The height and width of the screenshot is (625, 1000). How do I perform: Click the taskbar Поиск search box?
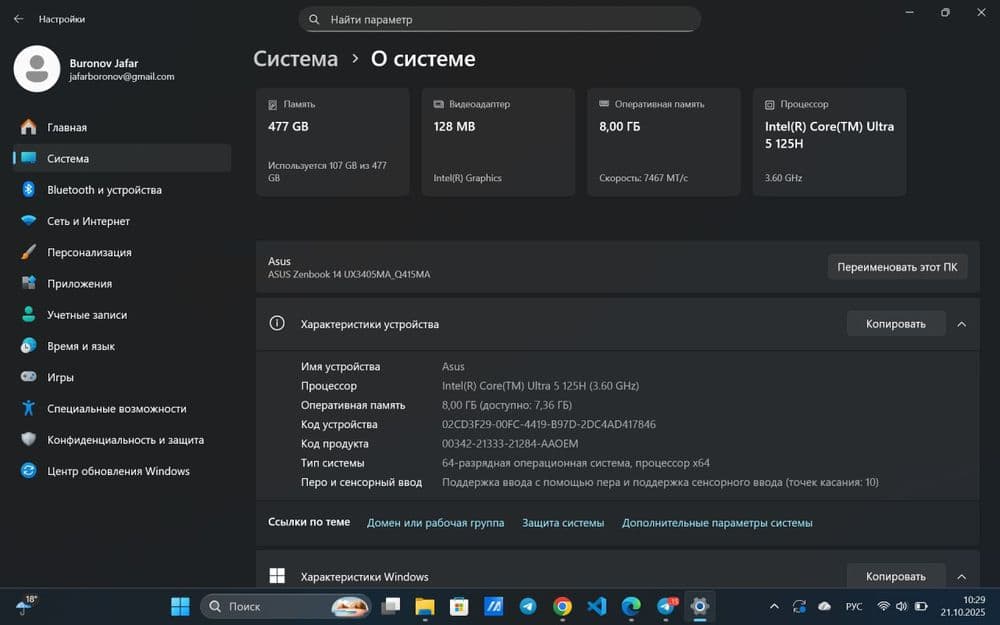tap(286, 606)
